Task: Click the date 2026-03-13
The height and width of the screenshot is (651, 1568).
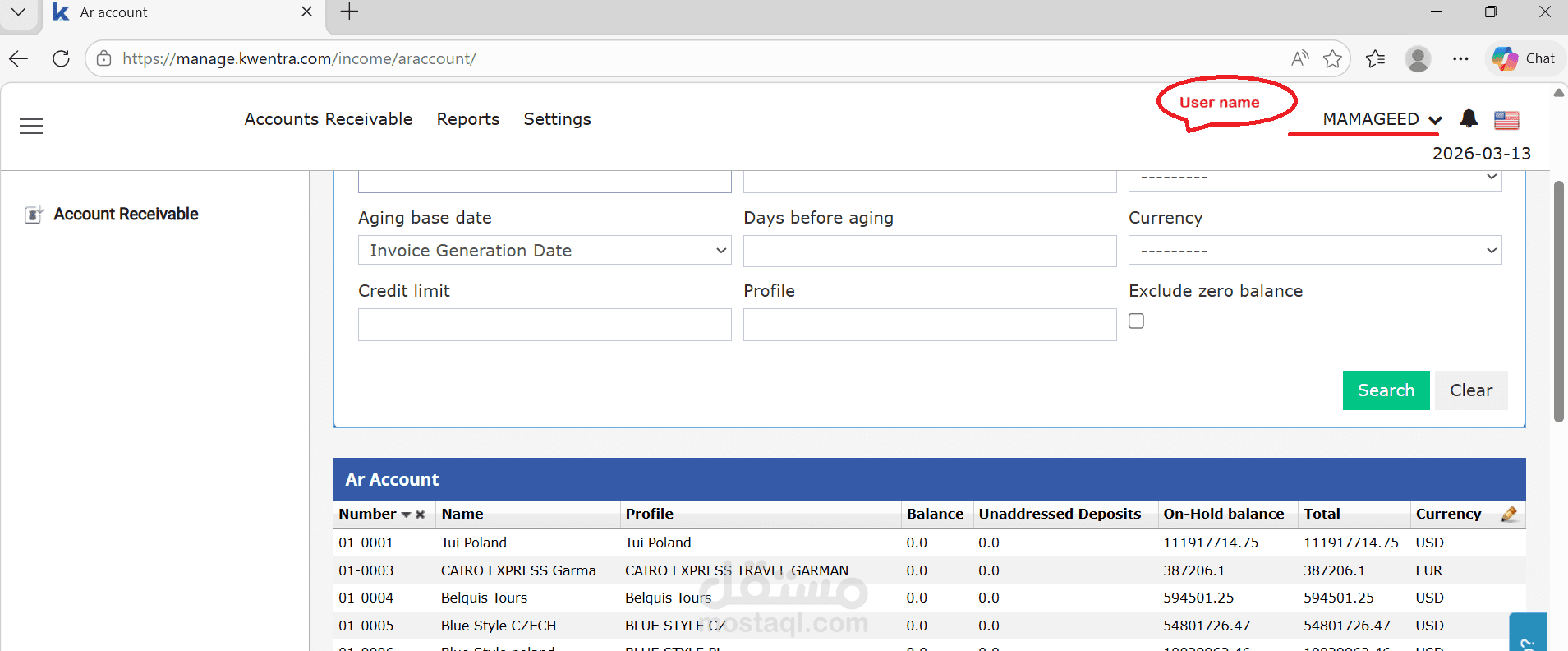Action: (x=1482, y=154)
